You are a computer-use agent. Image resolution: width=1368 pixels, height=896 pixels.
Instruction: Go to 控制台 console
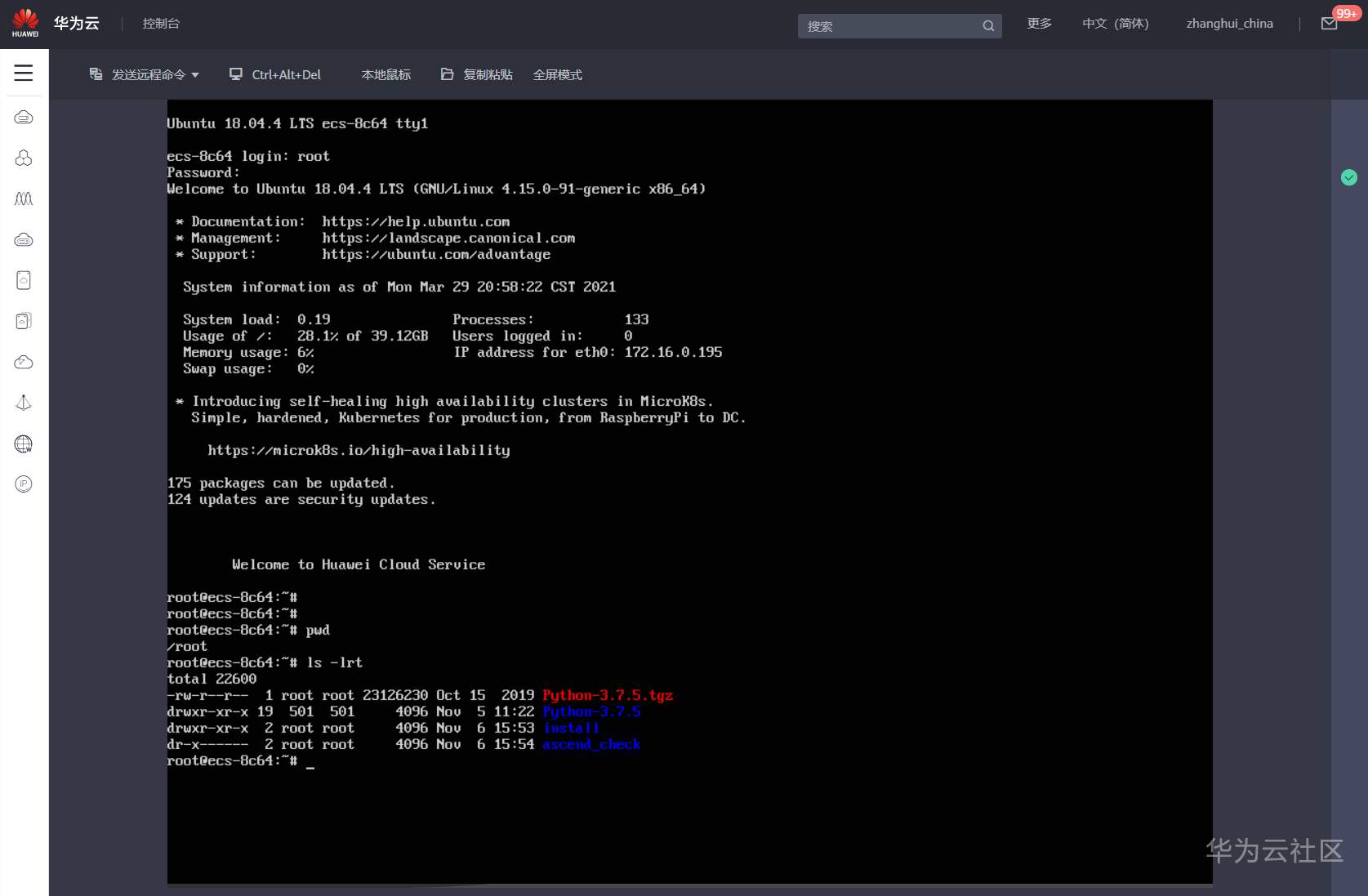tap(161, 24)
